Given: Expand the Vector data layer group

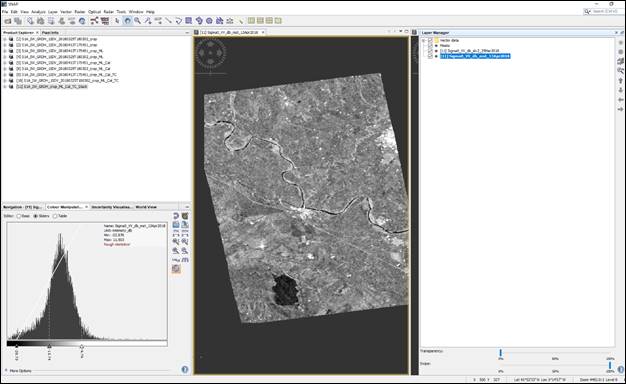Looking at the screenshot, I should 424,40.
